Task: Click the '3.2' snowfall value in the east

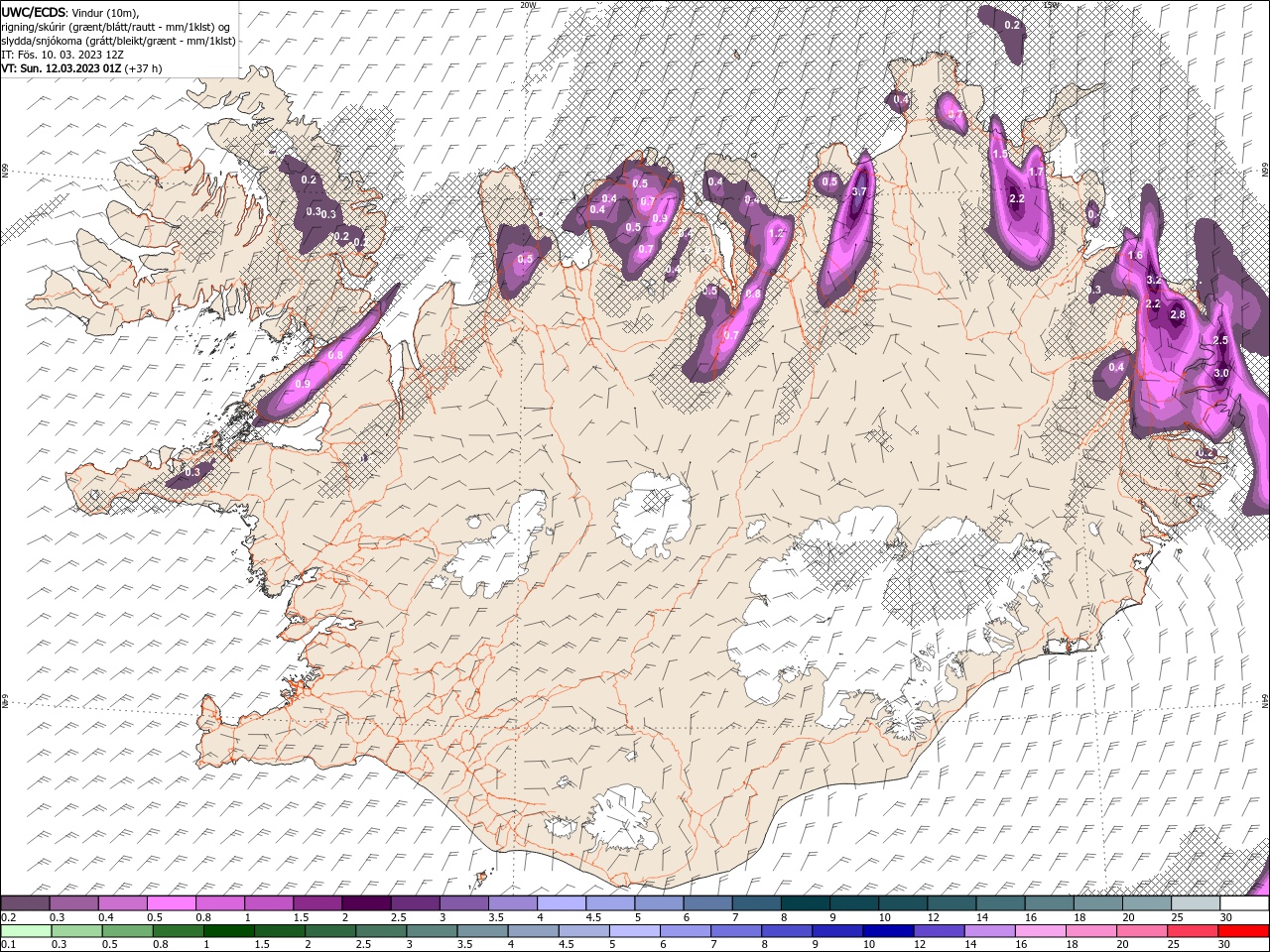Action: 1153,281
